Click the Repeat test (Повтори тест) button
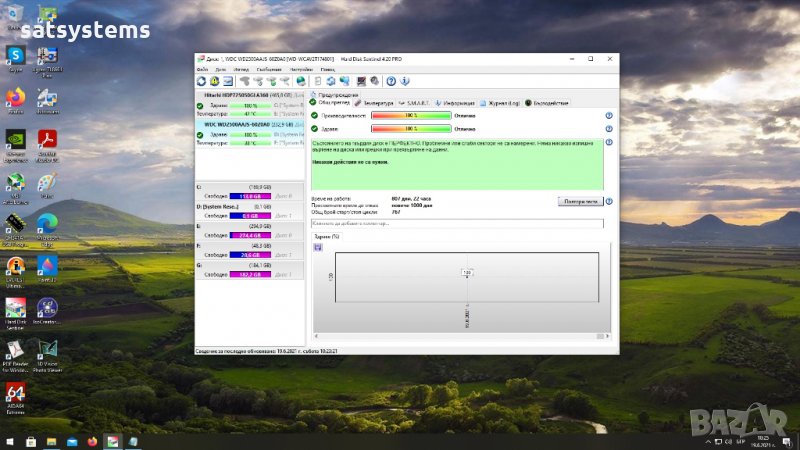800x450 pixels. tap(579, 201)
